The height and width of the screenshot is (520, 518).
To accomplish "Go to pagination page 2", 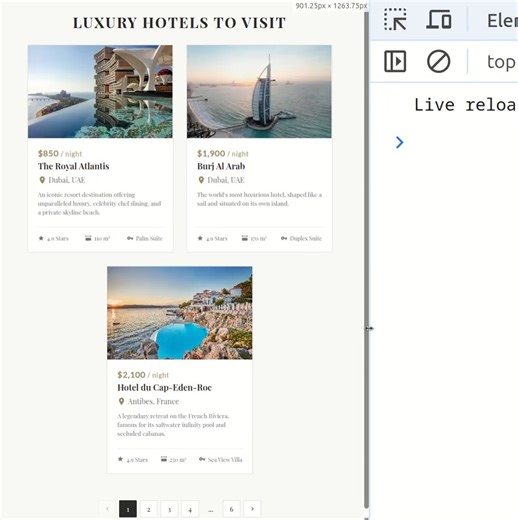I will coord(149,509).
